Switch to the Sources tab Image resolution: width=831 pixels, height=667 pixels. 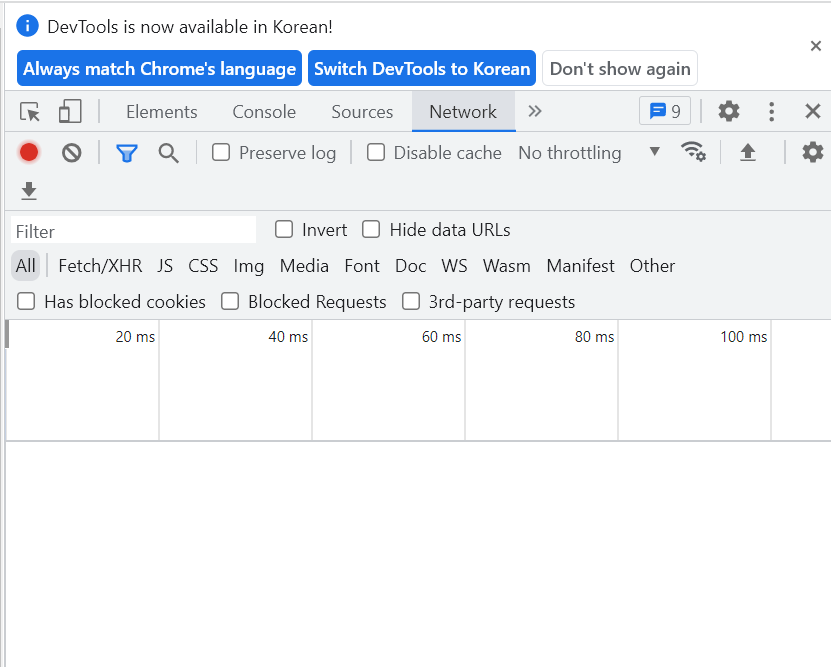[x=362, y=112]
